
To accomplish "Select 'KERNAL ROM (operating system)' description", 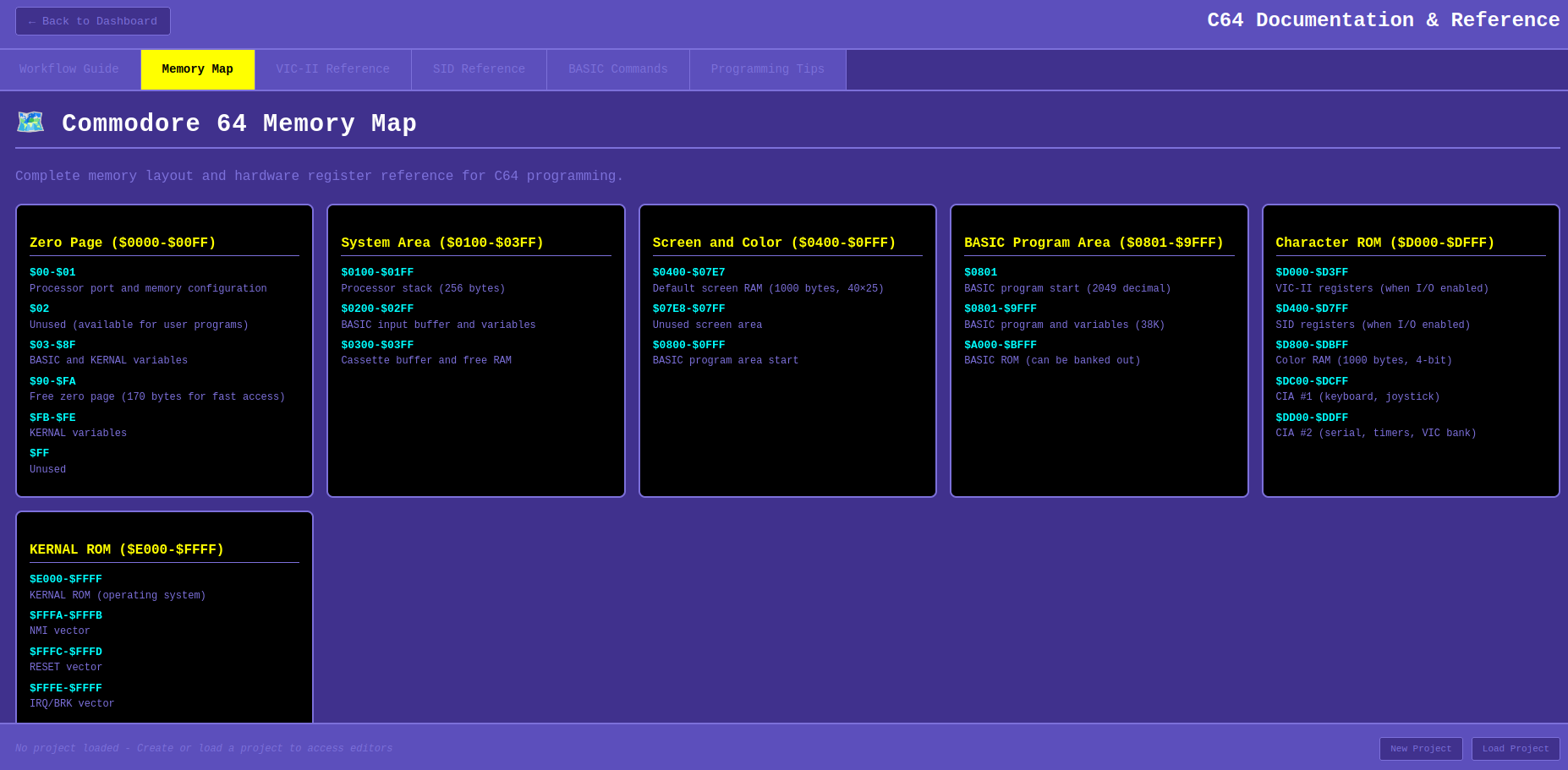I will [118, 596].
